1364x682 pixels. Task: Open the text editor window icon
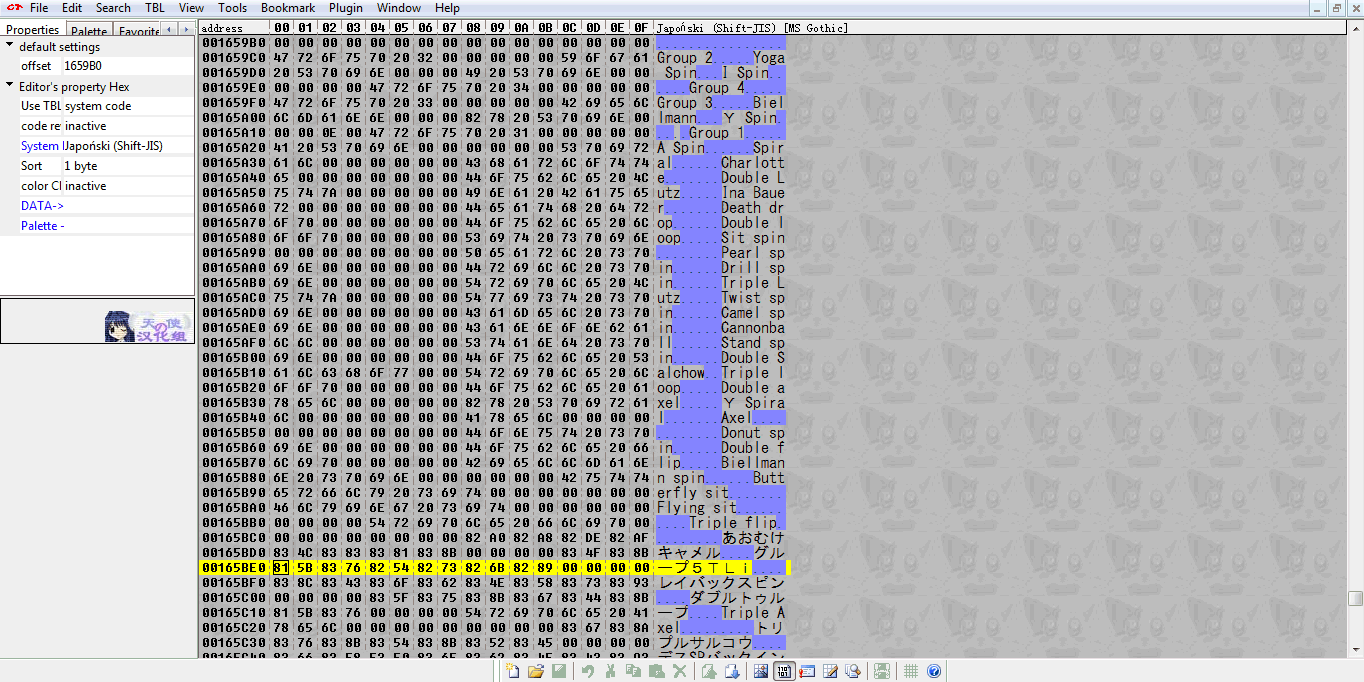click(x=806, y=671)
